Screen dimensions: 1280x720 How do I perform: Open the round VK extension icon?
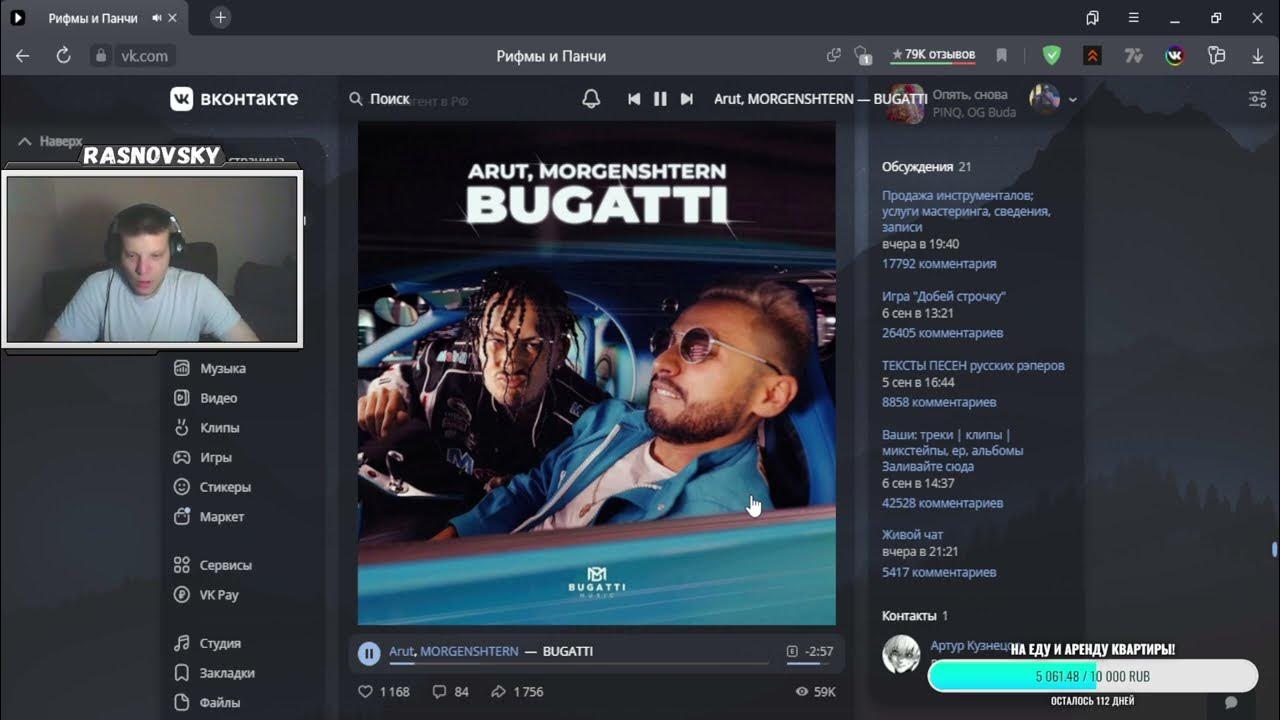click(1175, 56)
